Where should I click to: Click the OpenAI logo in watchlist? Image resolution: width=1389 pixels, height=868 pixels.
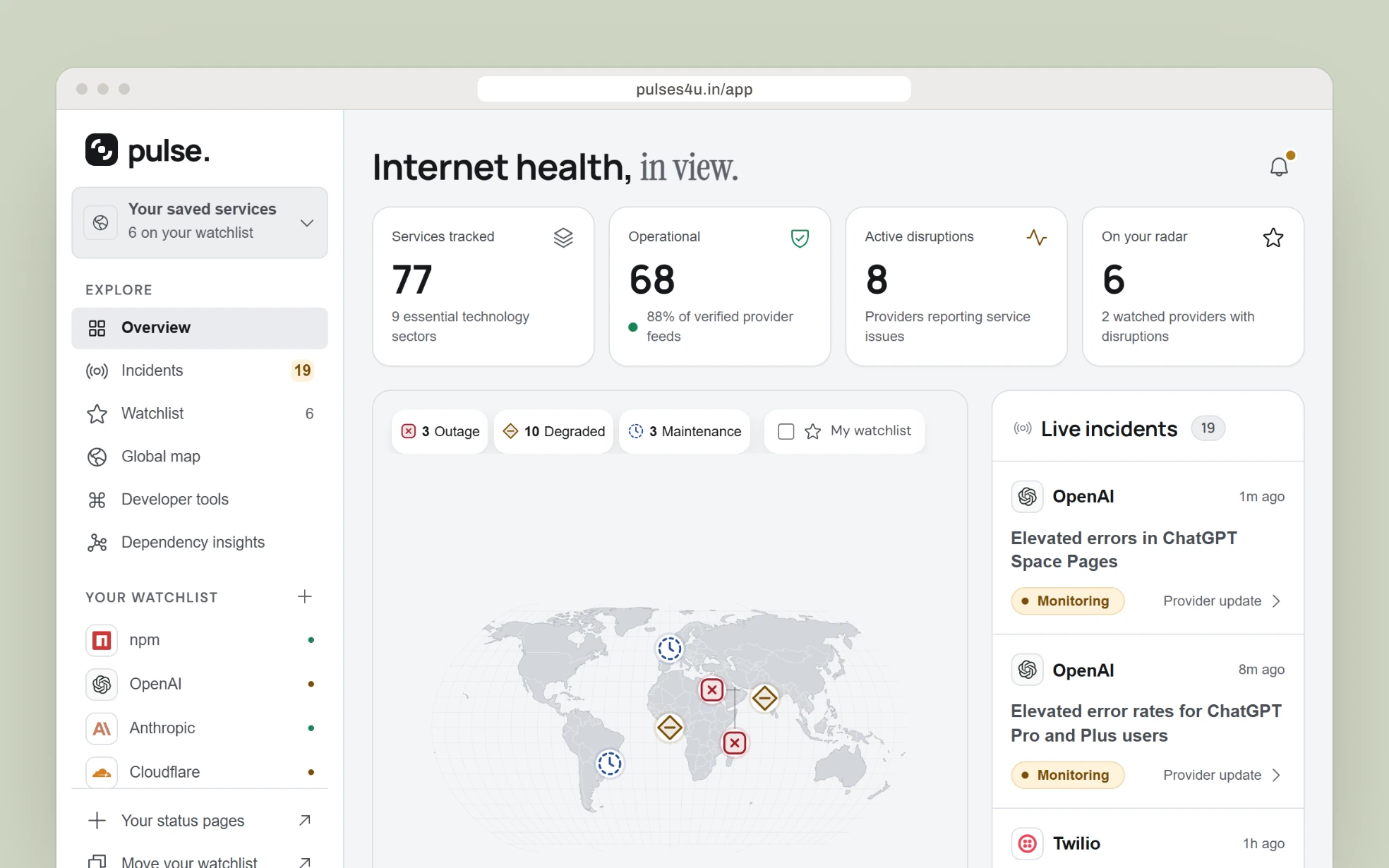coord(102,684)
